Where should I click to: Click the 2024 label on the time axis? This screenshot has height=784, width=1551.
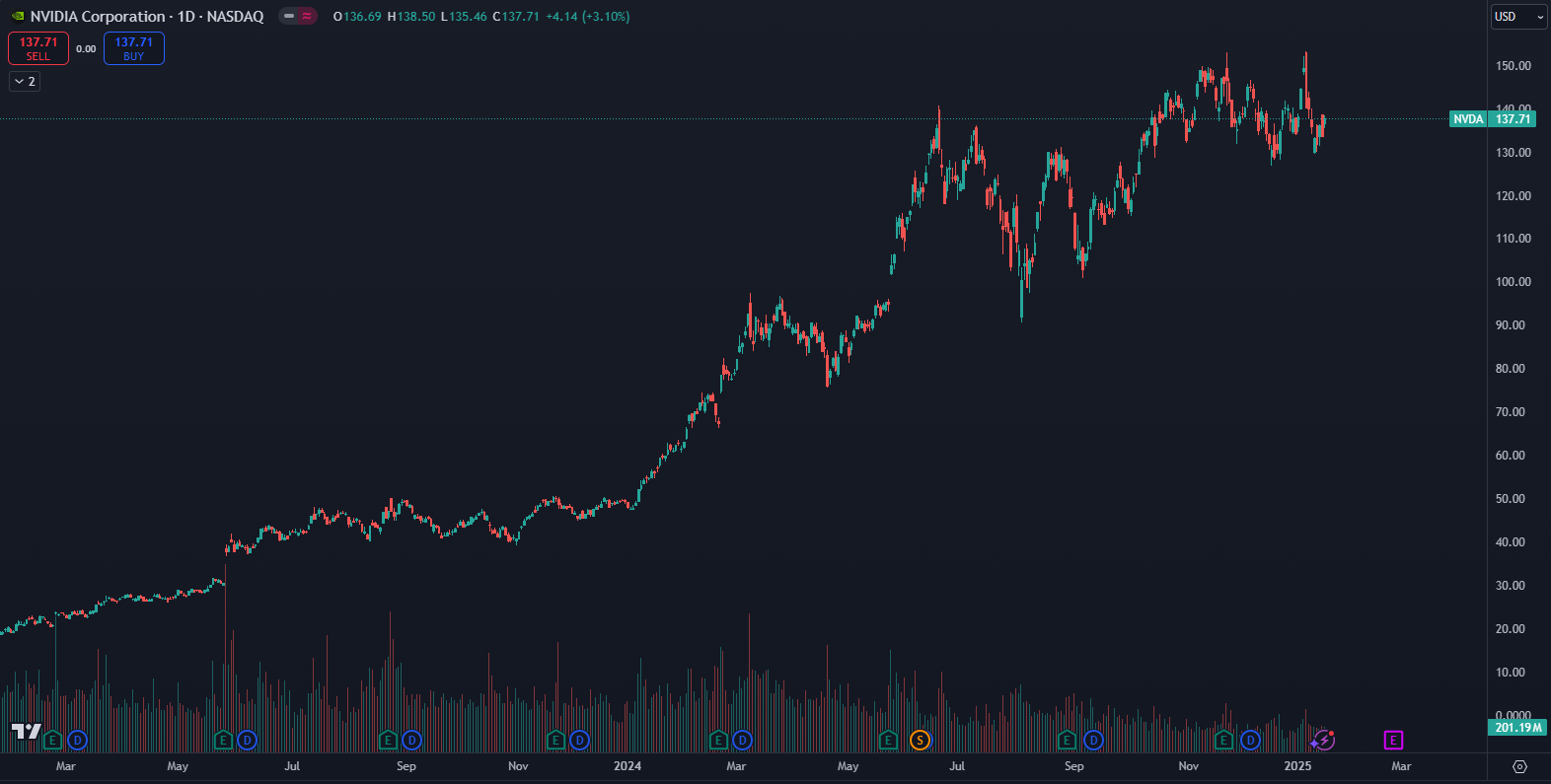pos(628,766)
